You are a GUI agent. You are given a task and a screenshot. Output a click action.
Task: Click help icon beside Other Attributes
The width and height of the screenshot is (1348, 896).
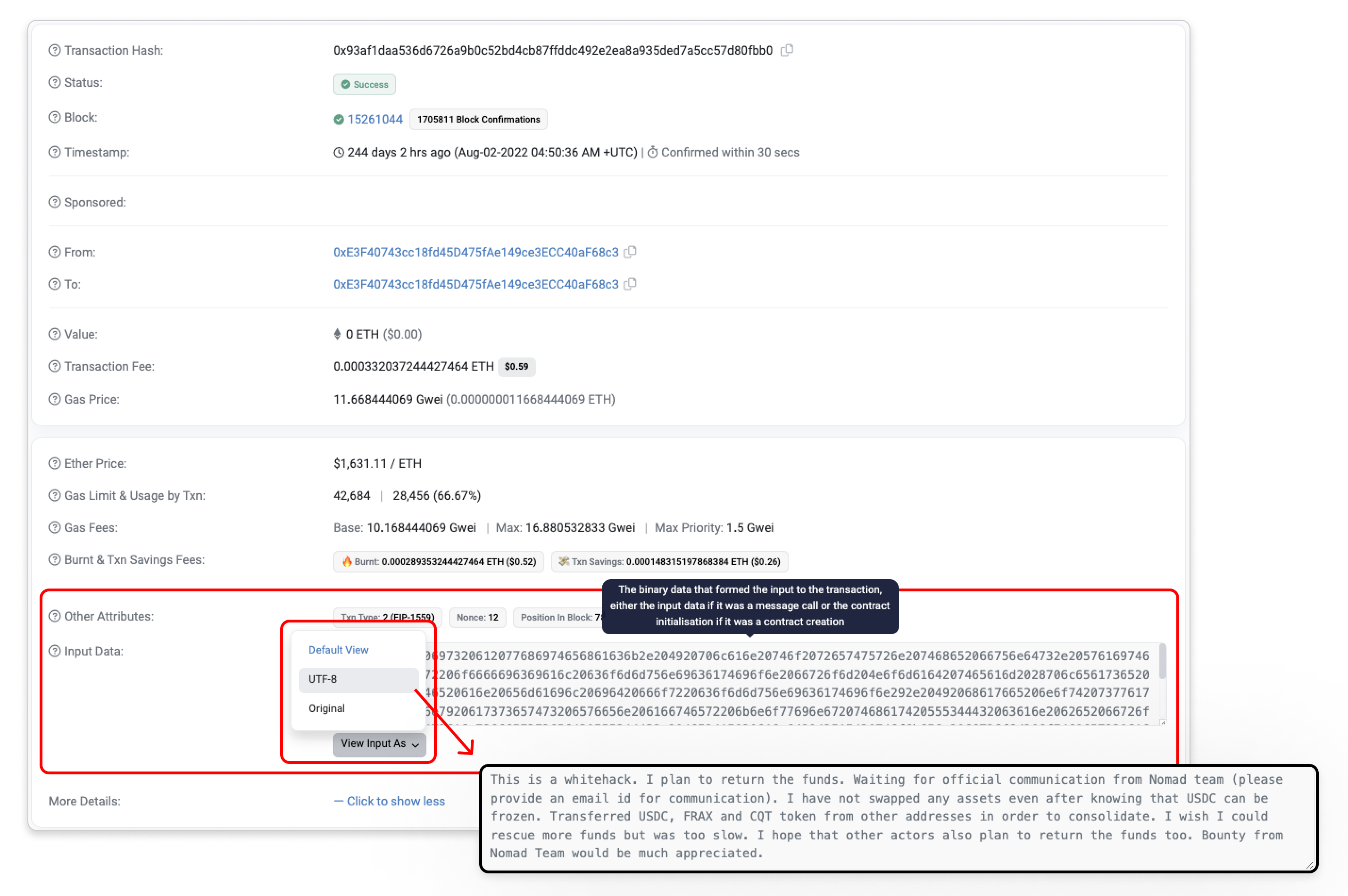click(x=54, y=616)
